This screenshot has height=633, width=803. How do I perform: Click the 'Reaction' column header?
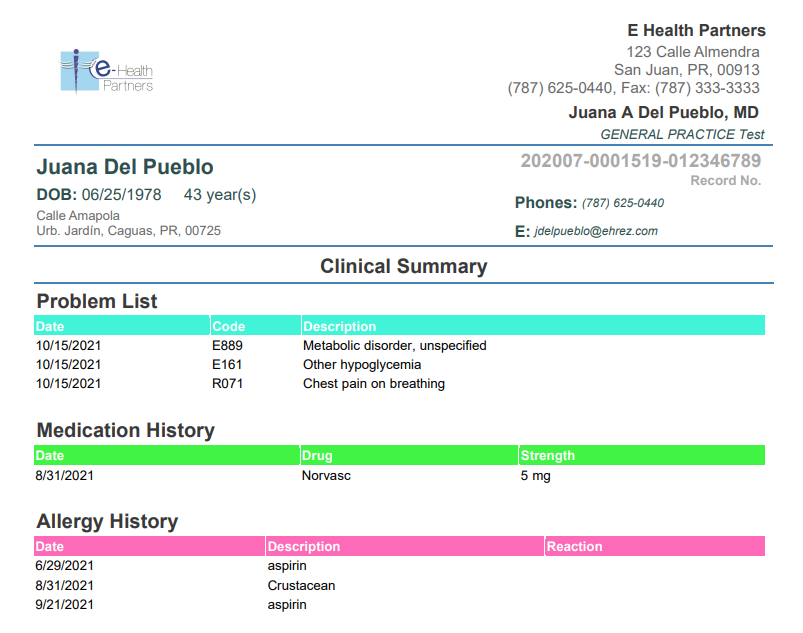655,546
